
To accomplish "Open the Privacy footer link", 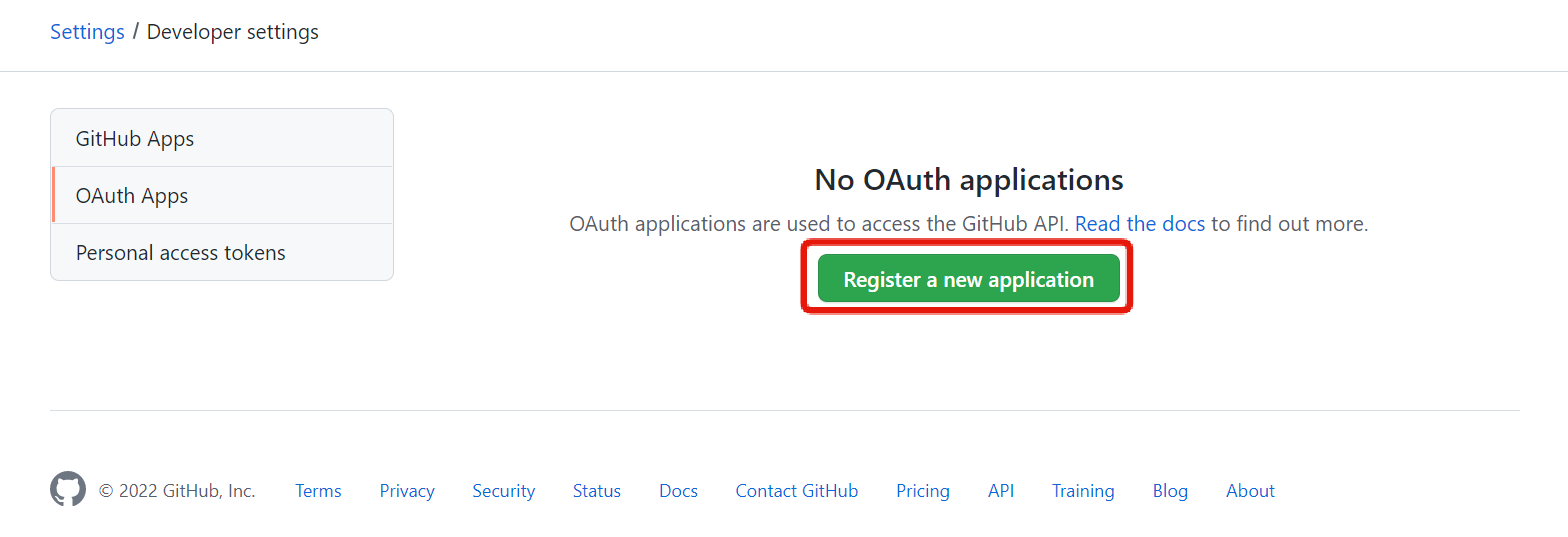I will click(407, 490).
